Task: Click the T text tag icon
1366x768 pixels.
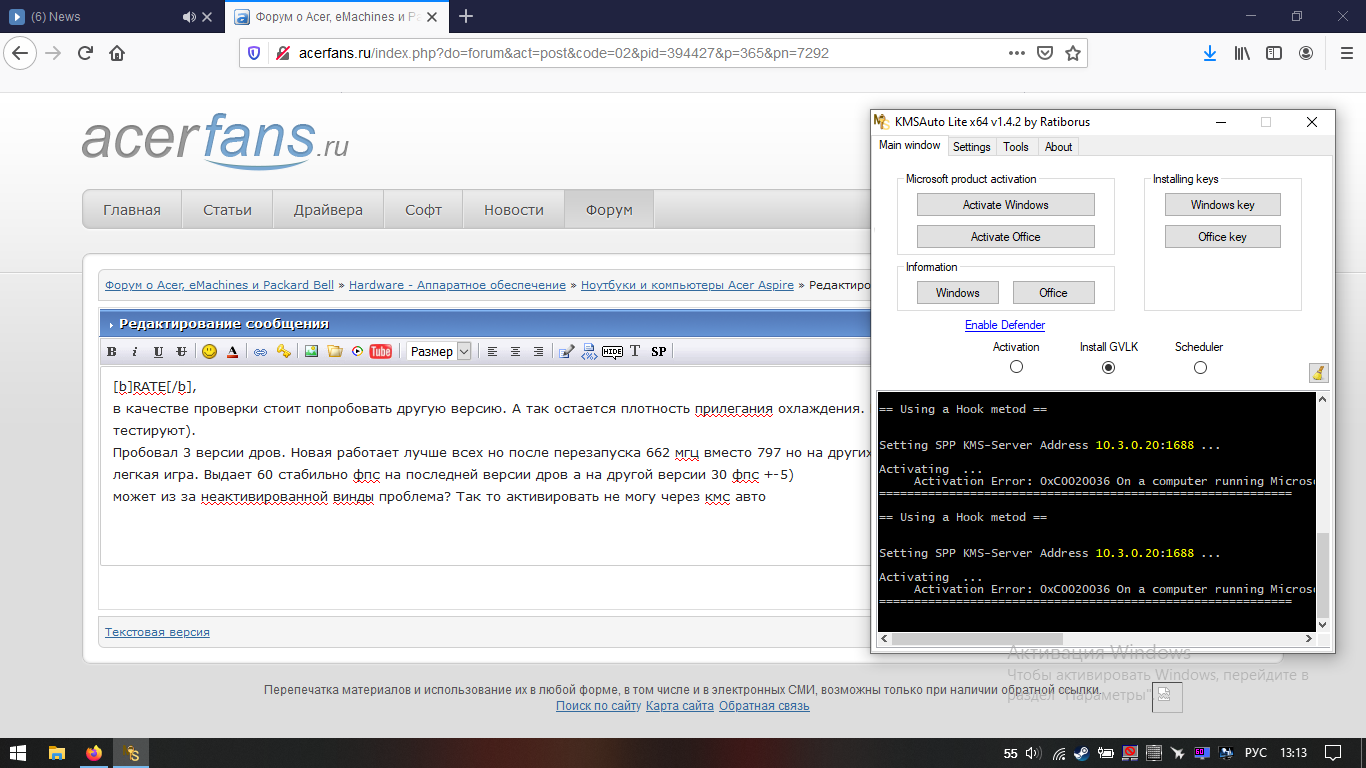Action: tap(635, 352)
